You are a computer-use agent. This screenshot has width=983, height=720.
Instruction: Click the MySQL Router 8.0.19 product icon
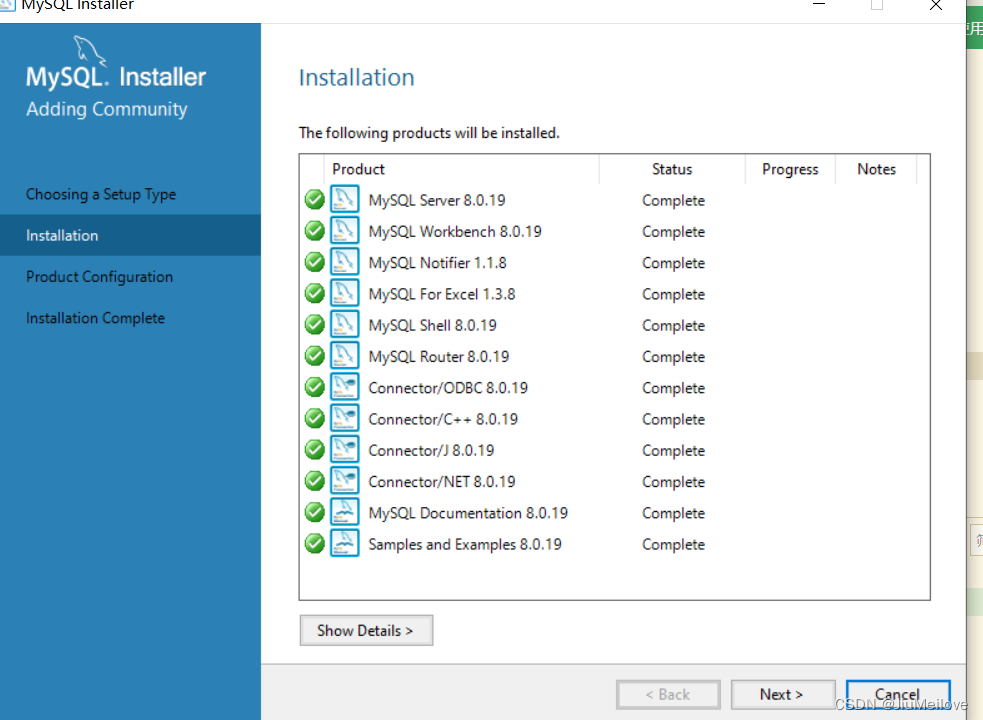344,356
